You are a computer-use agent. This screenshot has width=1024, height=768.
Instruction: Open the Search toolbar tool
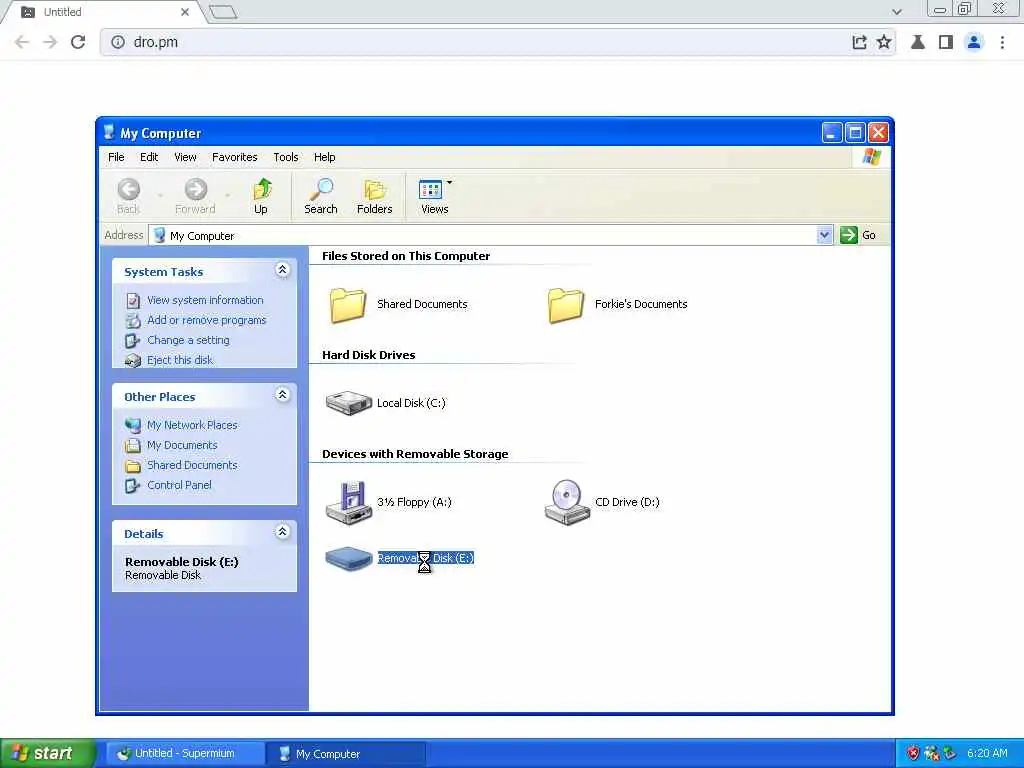(x=321, y=195)
